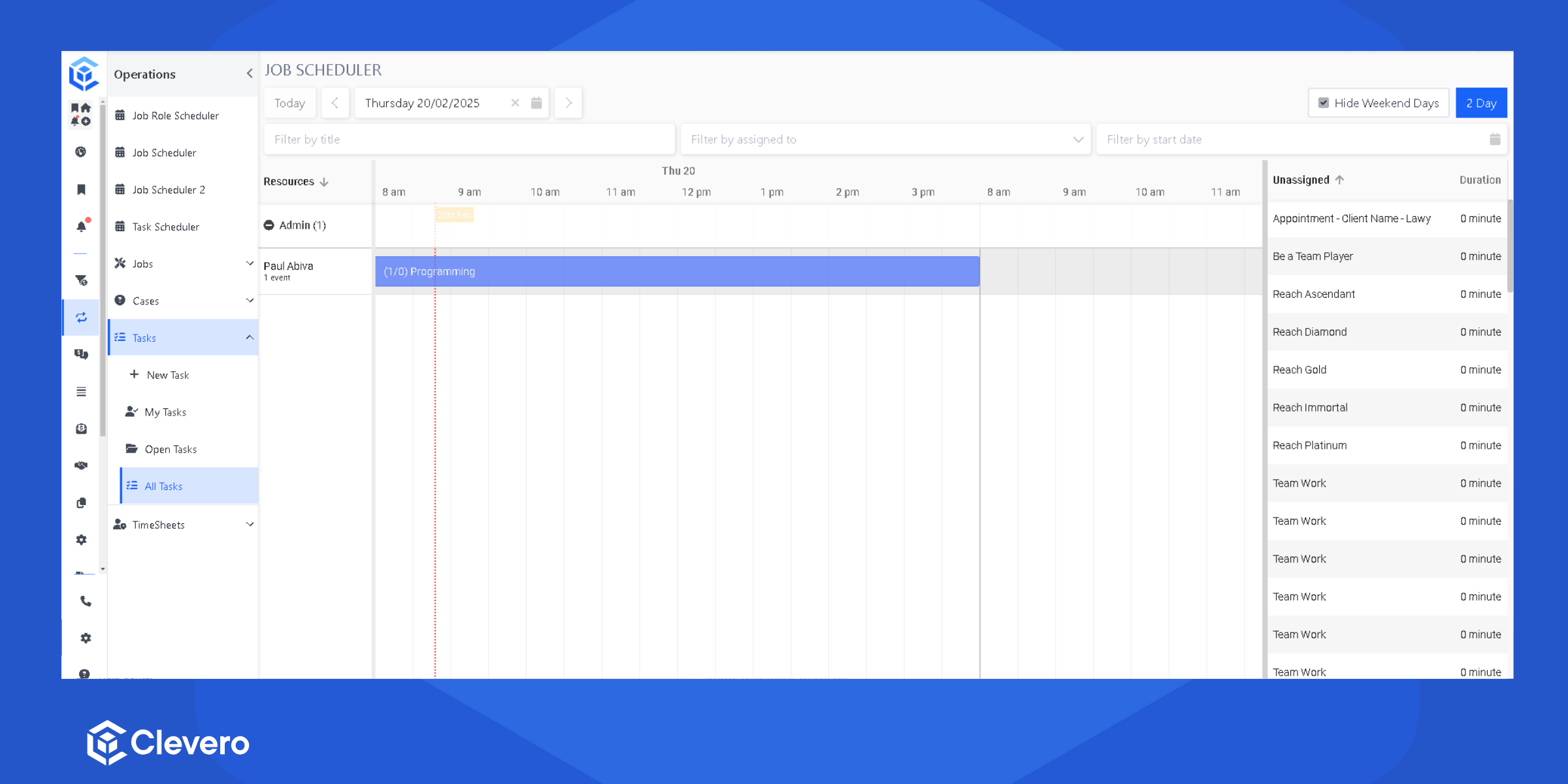Image resolution: width=1568 pixels, height=784 pixels.
Task: Click the phone icon in left rail
Action: tap(85, 601)
